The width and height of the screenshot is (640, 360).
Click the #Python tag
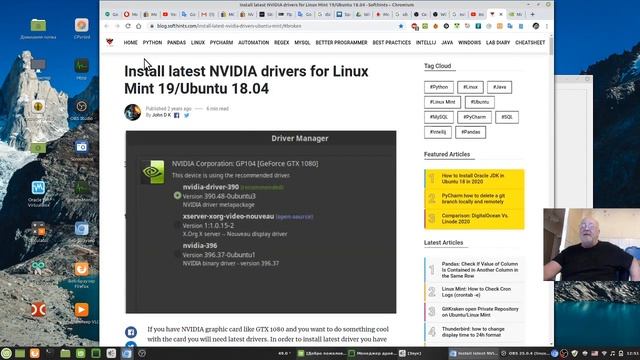[x=439, y=87]
